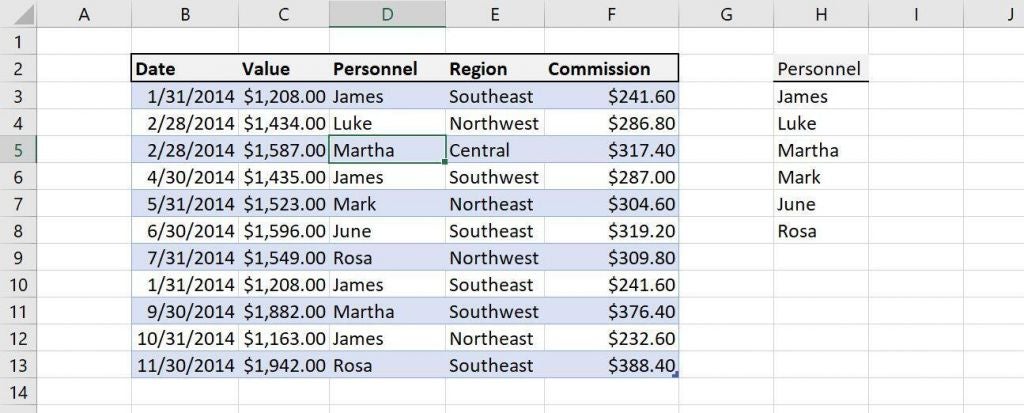Select row 5 header
The height and width of the screenshot is (413, 1024).
tap(18, 150)
